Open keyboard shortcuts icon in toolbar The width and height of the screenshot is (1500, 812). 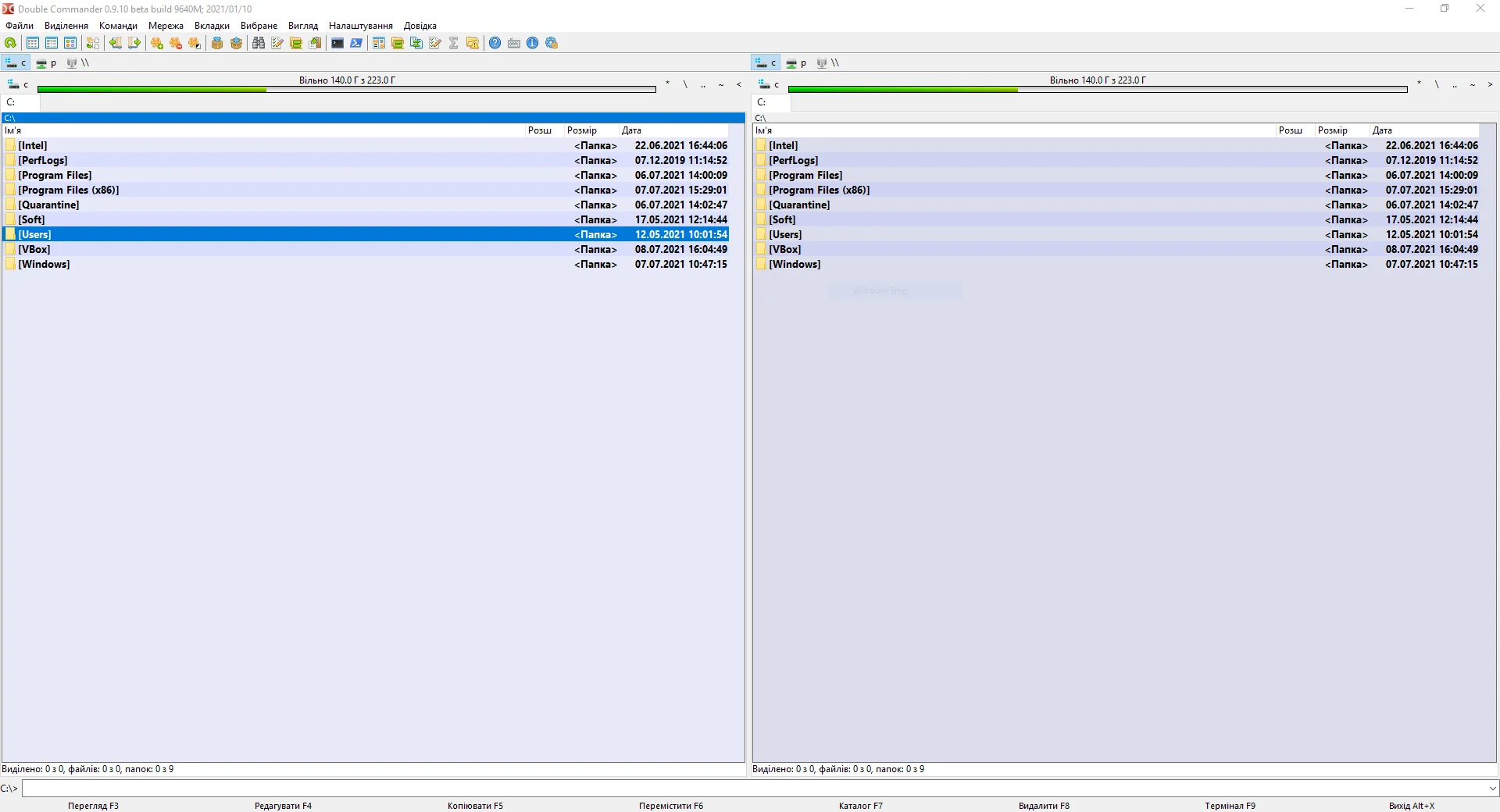(514, 43)
